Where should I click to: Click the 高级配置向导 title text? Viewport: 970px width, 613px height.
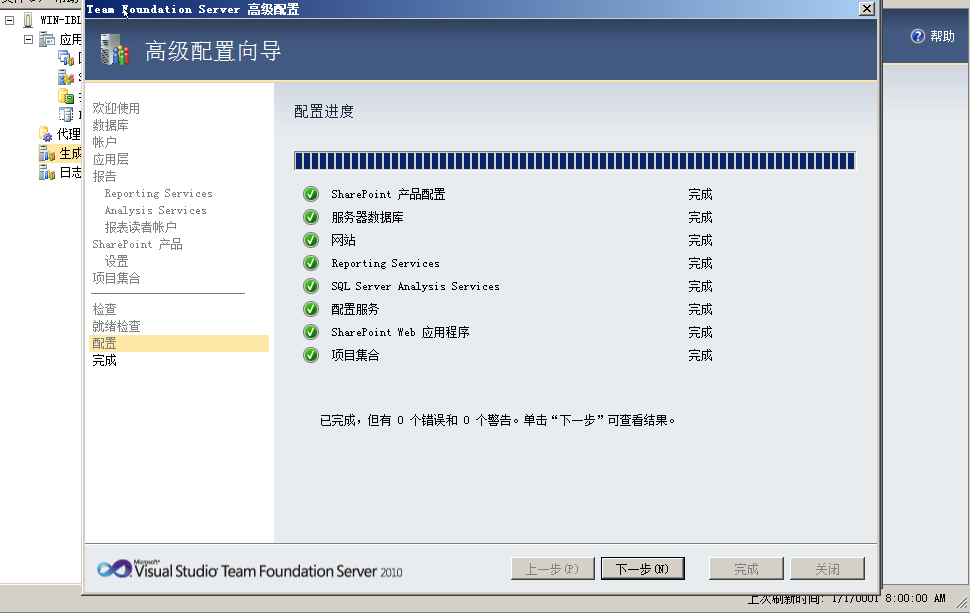click(213, 51)
